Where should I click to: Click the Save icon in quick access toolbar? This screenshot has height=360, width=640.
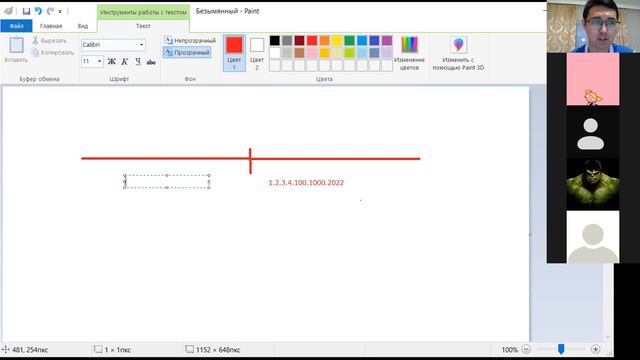(x=27, y=11)
